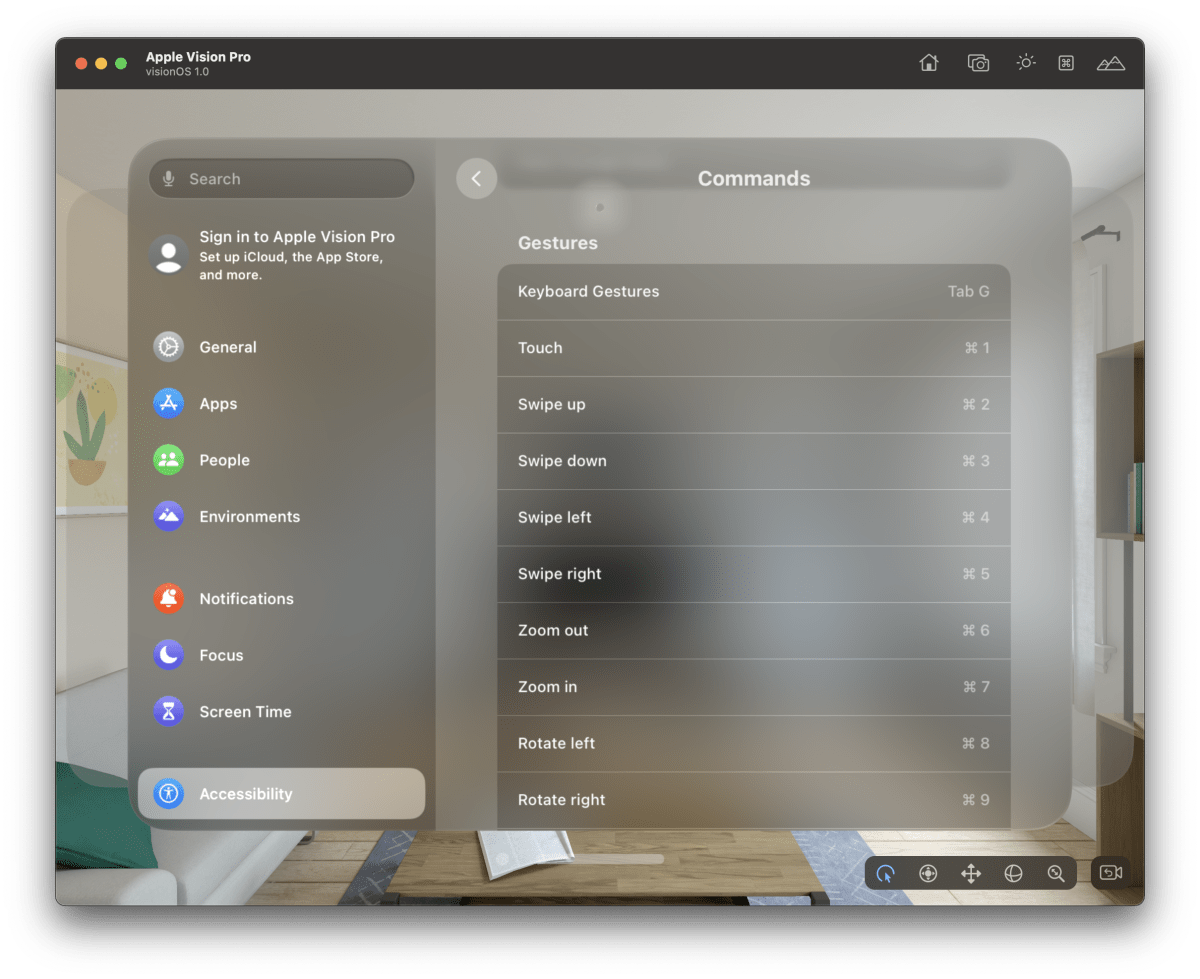Screen dimensions: 1200x979
Task: Open the lighting brightness control in toolbar
Action: pyautogui.click(x=1026, y=63)
